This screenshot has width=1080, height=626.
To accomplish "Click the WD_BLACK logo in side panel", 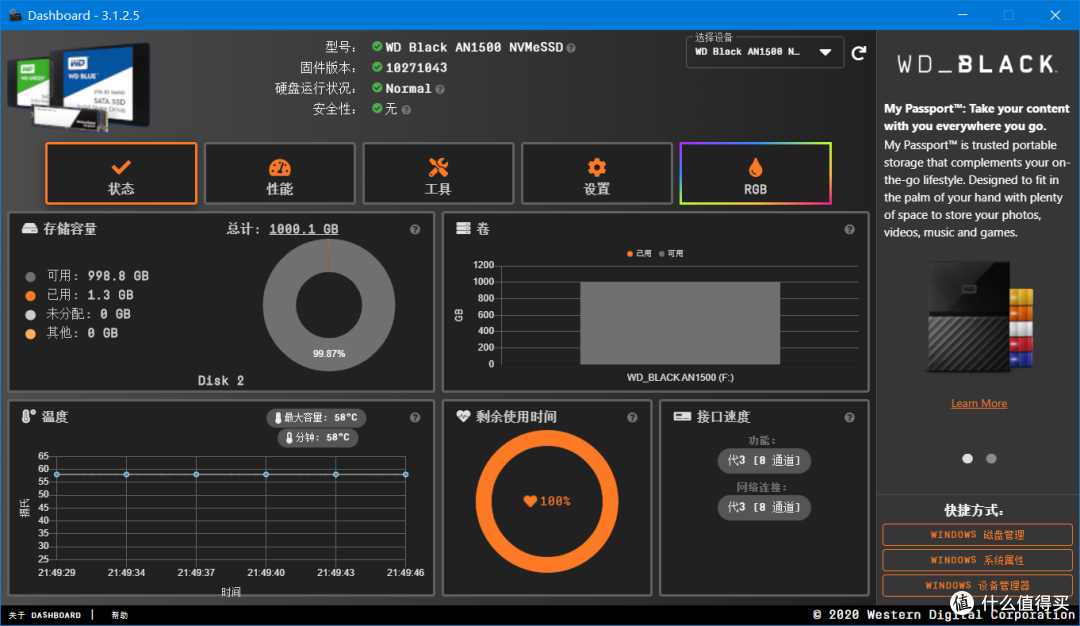I will click(977, 64).
